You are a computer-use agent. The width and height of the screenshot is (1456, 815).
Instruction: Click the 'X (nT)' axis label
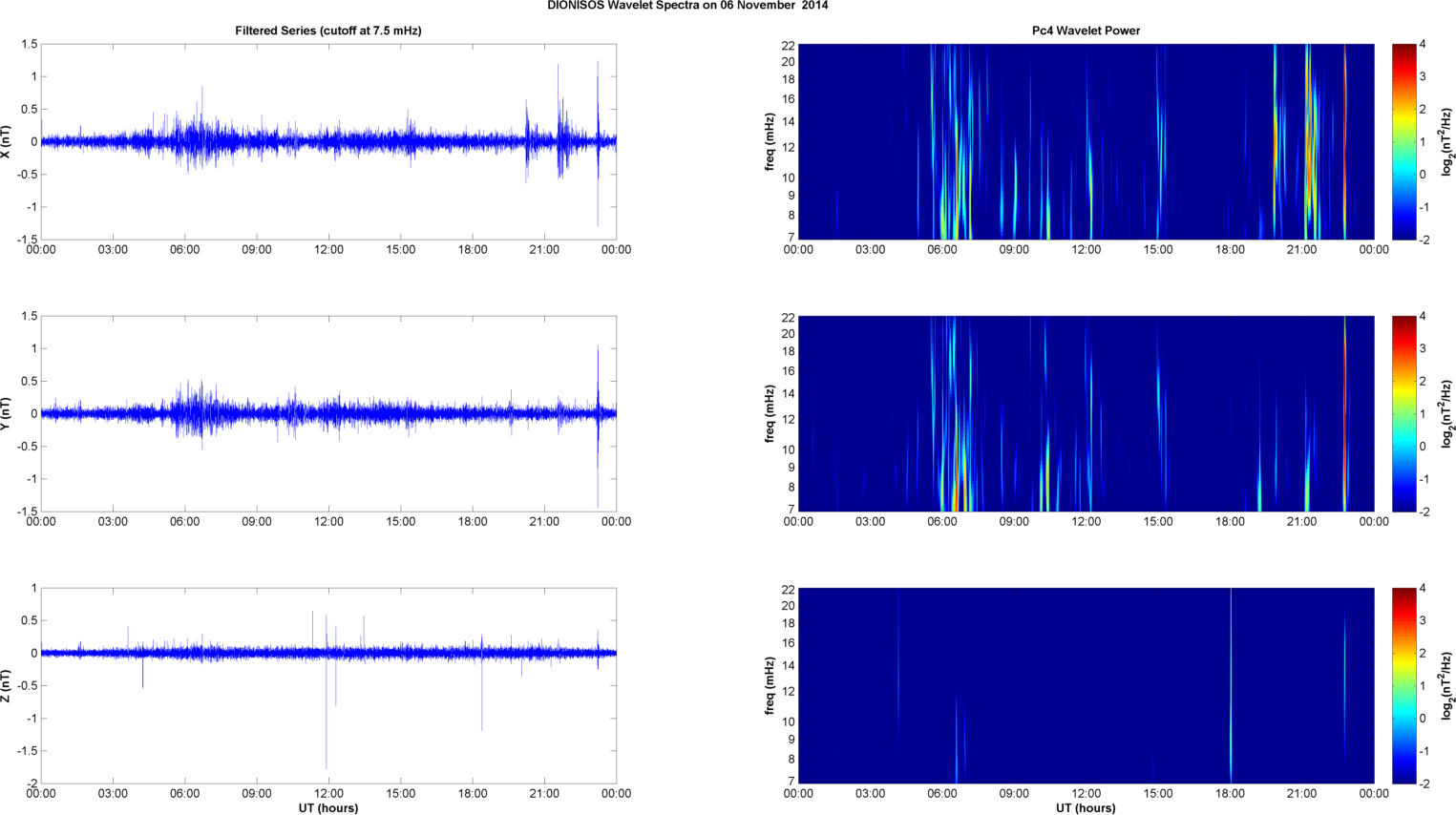click(x=6, y=141)
